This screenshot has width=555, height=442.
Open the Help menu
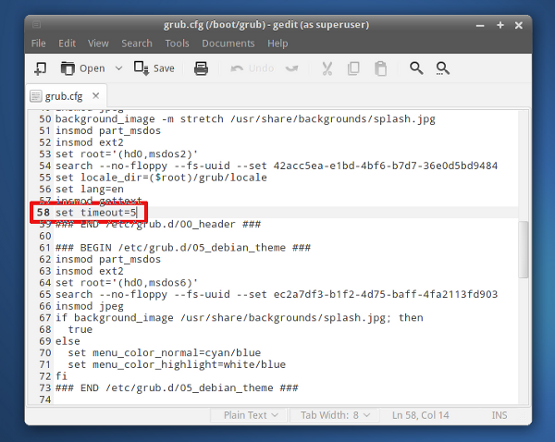[278, 44]
